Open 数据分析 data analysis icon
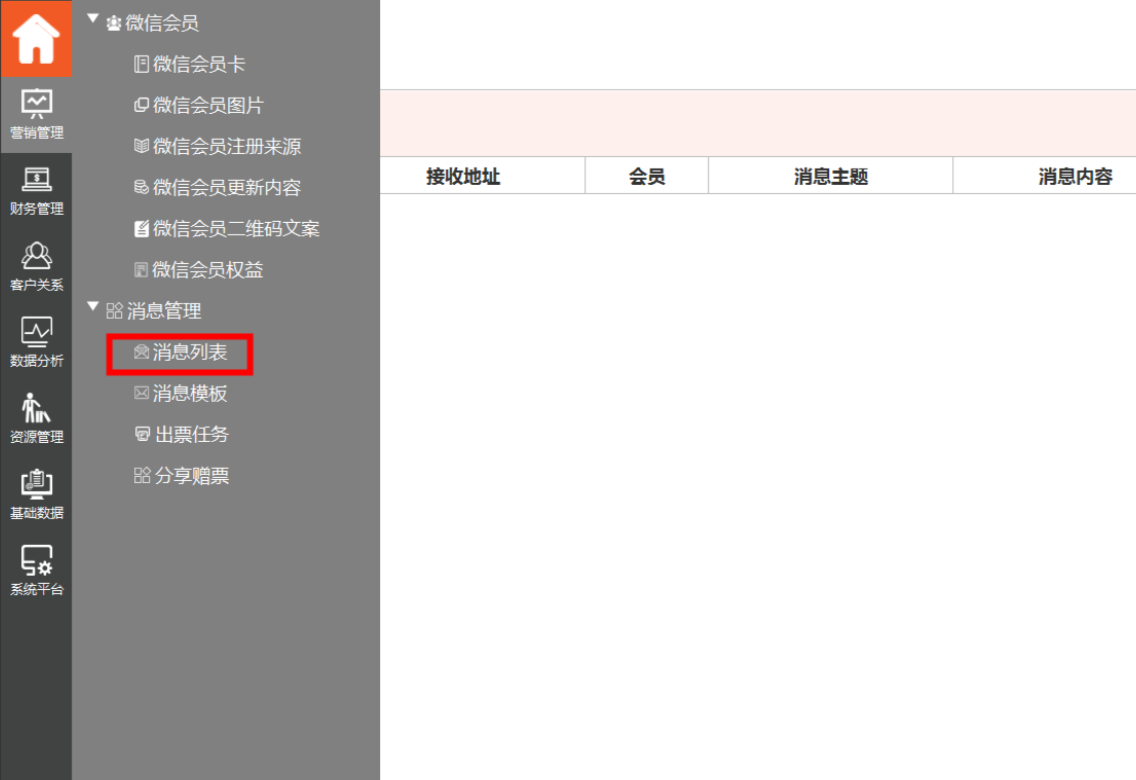The image size is (1136, 780). [36, 342]
